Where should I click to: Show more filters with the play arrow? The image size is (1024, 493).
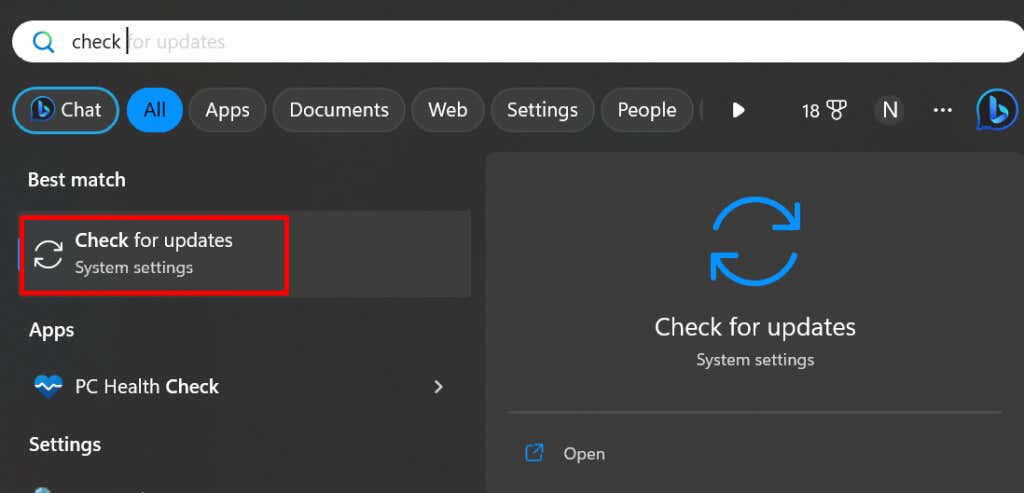[739, 110]
